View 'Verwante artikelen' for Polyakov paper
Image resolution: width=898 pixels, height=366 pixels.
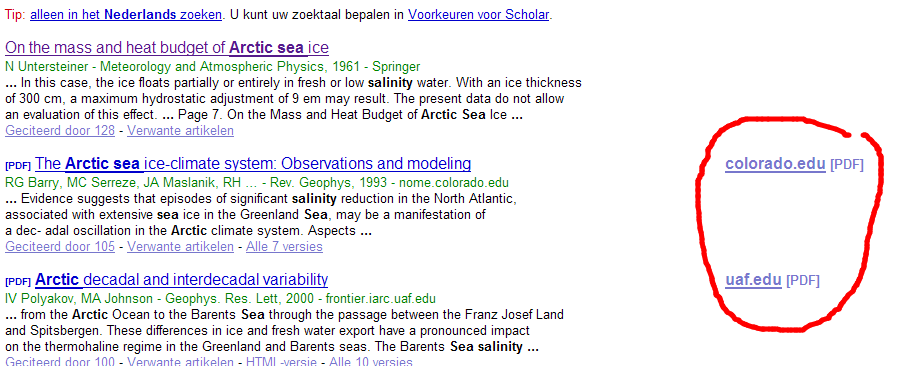coord(180,362)
